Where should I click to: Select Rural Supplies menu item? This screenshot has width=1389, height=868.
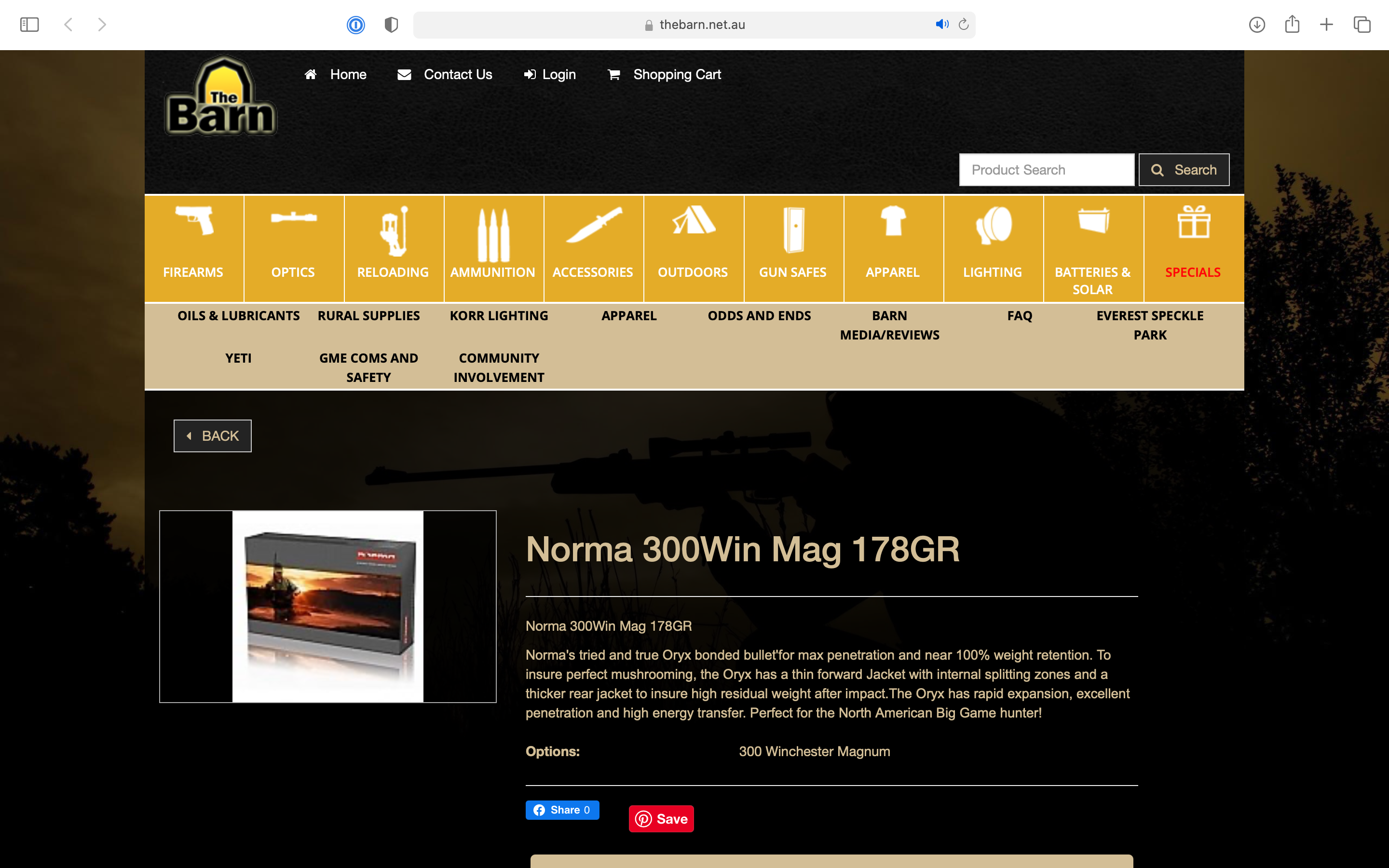point(368,316)
